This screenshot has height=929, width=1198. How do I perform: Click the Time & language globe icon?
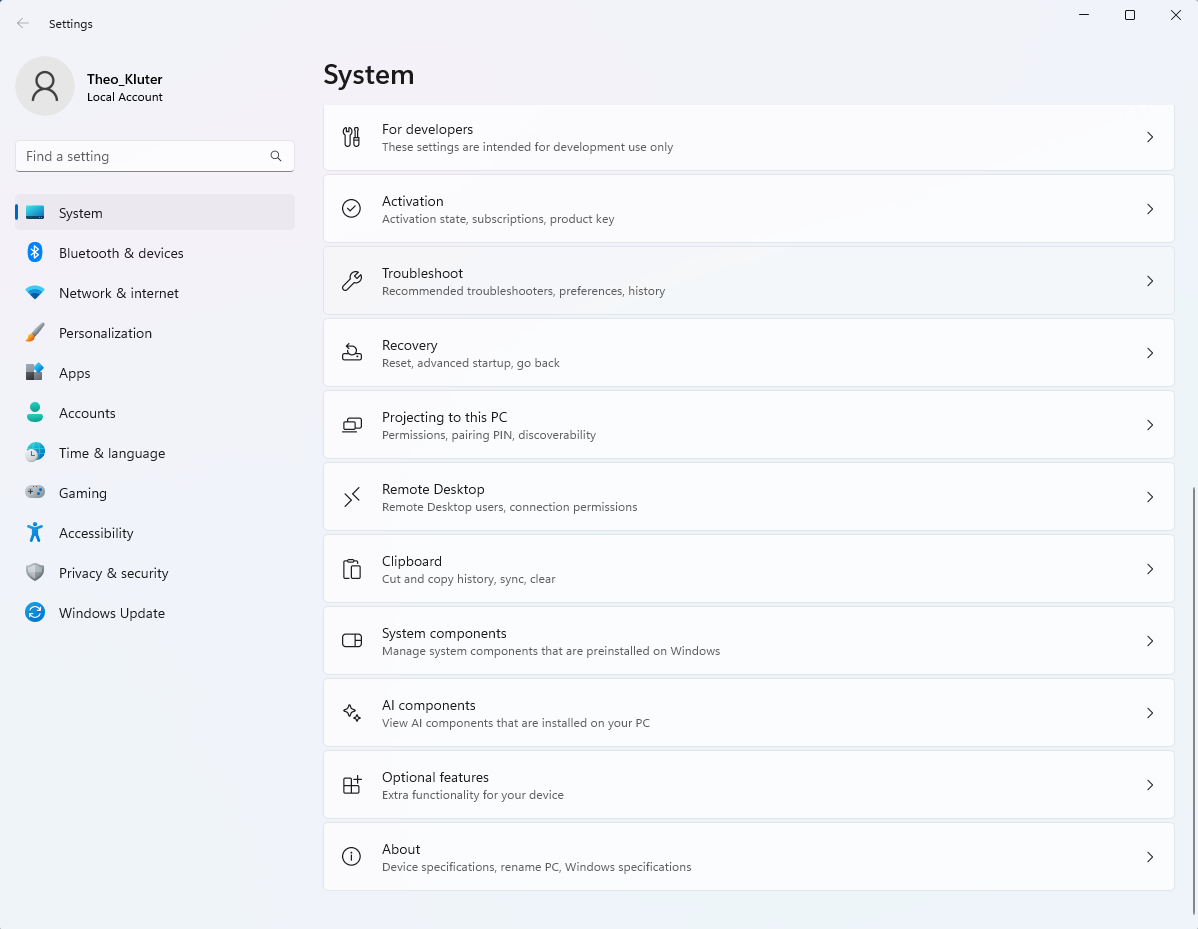(x=35, y=452)
